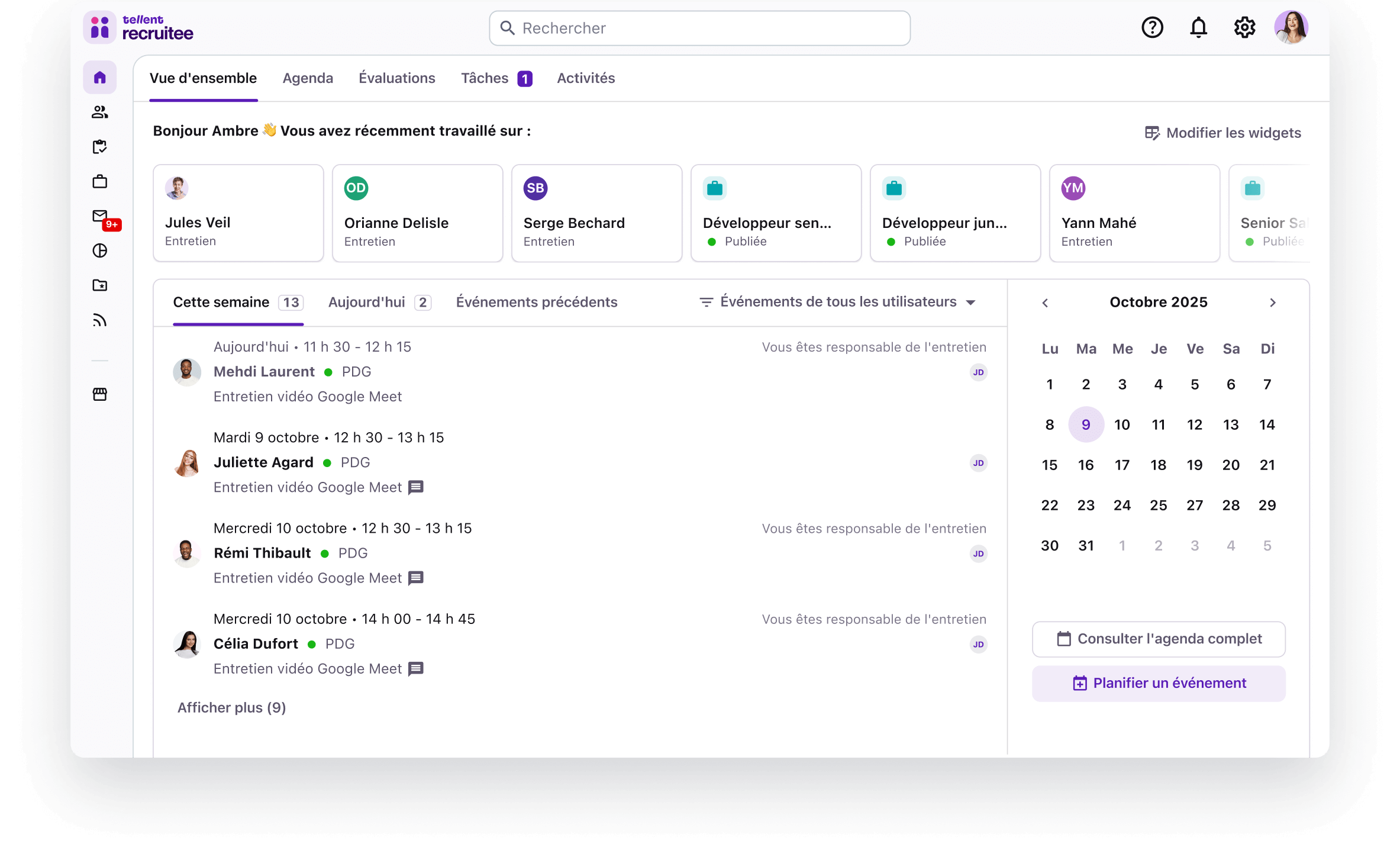Screen dimensions: 1400x843
Task: Click the marketplace store sidebar icon
Action: [99, 394]
